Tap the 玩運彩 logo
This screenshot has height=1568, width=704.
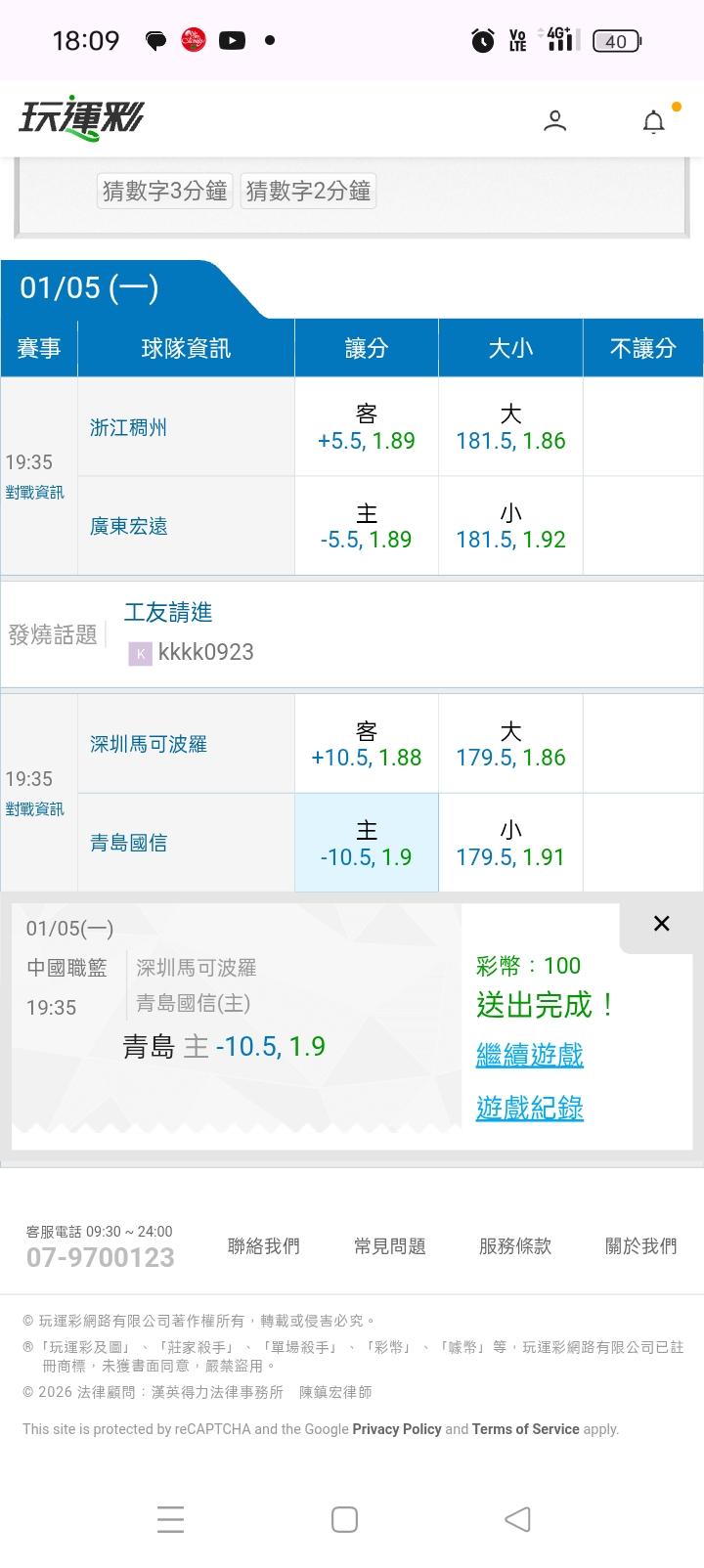[x=81, y=118]
